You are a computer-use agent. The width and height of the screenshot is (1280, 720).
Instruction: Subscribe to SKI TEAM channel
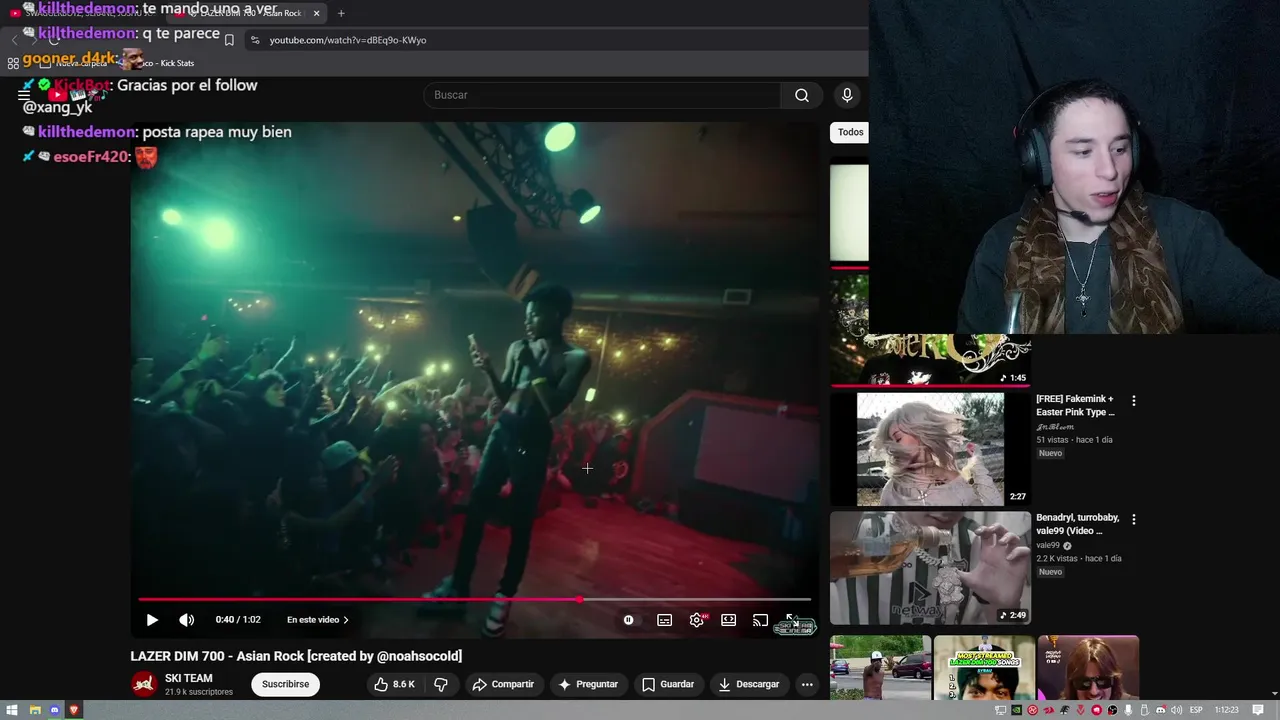click(285, 684)
